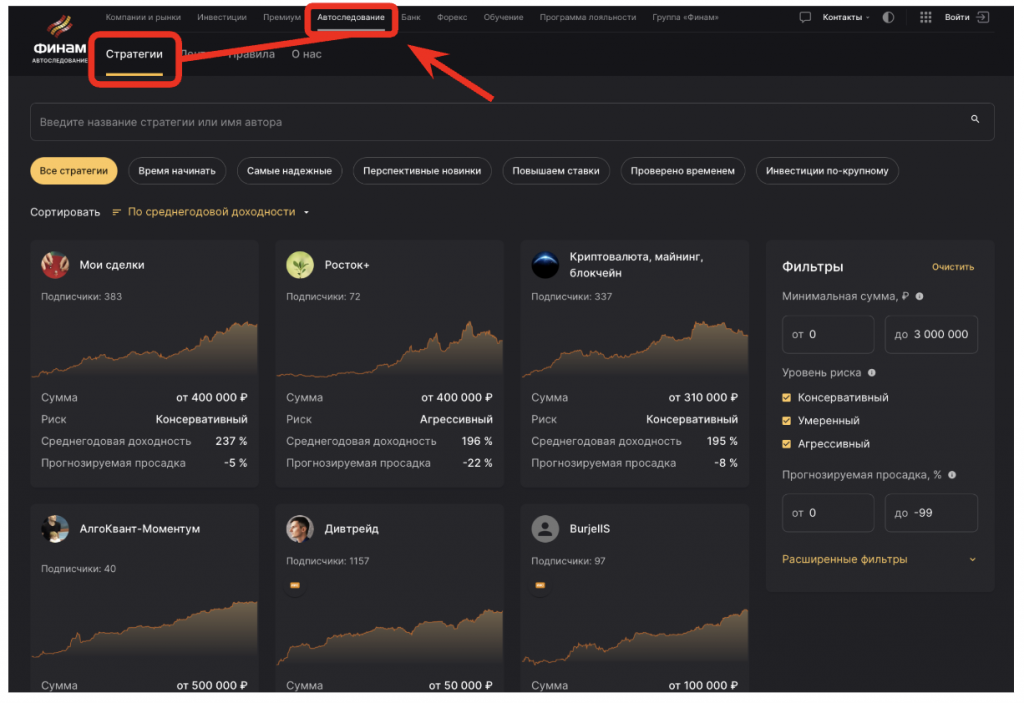This screenshot has height=703, width=1024.
Task: Switch to the Стратегии tab
Action: pyautogui.click(x=134, y=55)
